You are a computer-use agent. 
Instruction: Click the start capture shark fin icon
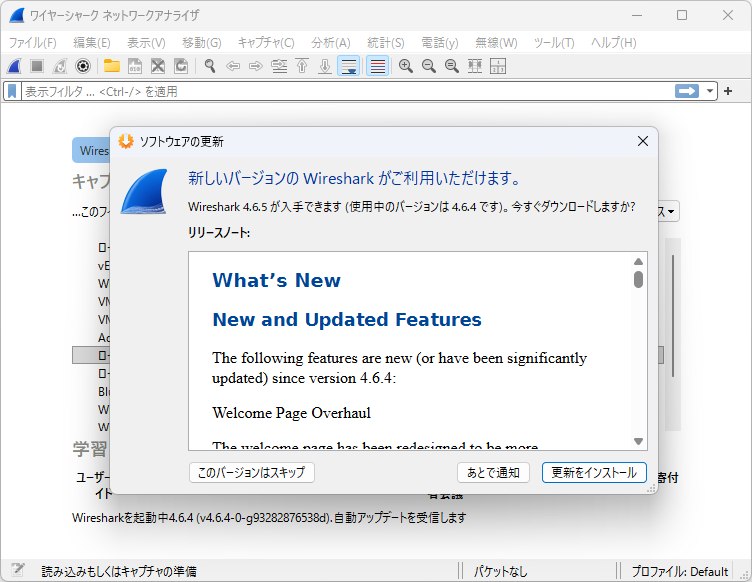pos(14,66)
